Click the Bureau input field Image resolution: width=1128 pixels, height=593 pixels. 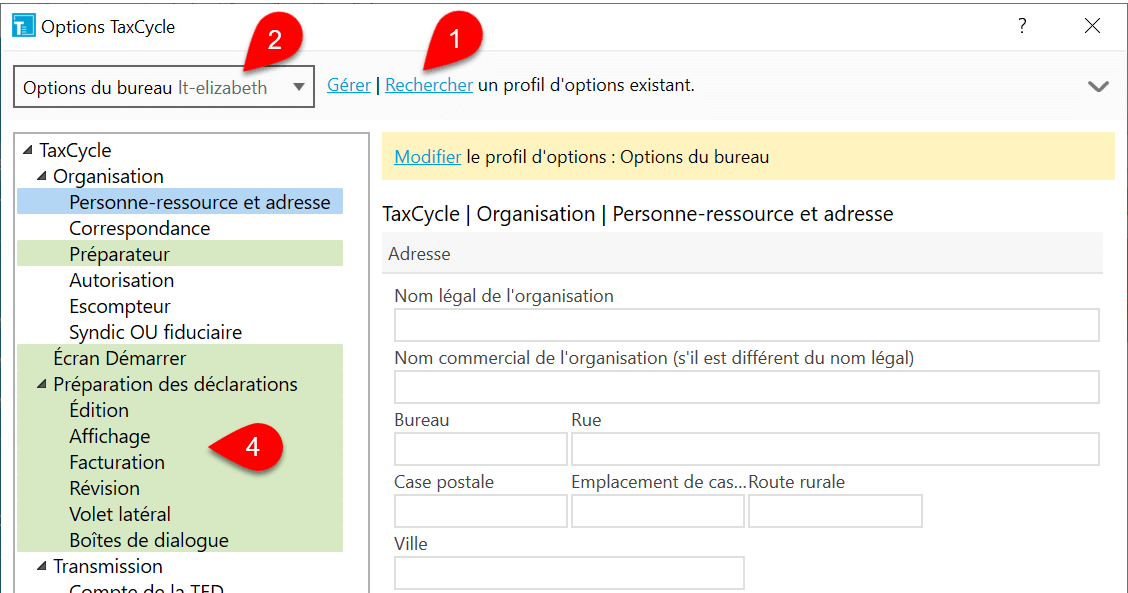[481, 449]
